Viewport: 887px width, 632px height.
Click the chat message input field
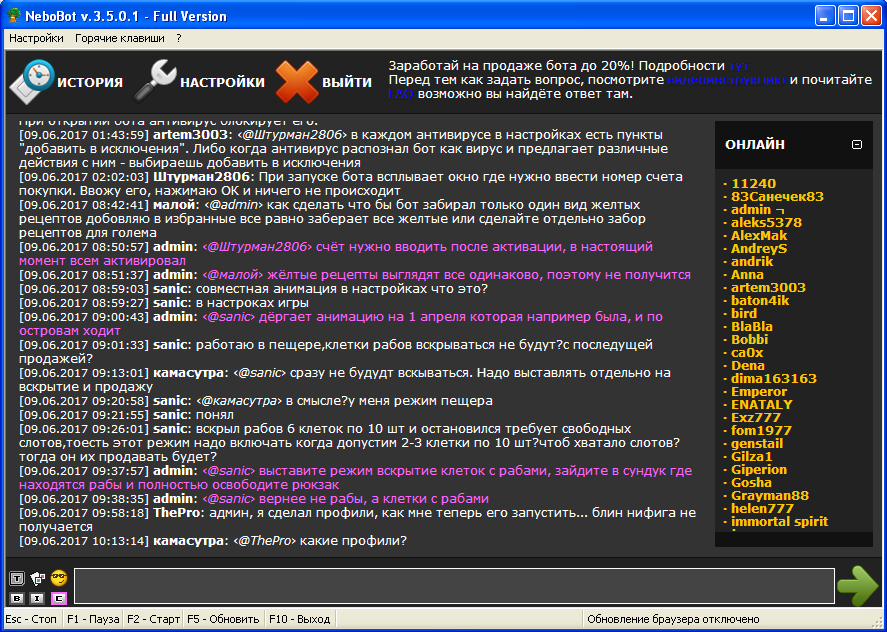[453, 586]
